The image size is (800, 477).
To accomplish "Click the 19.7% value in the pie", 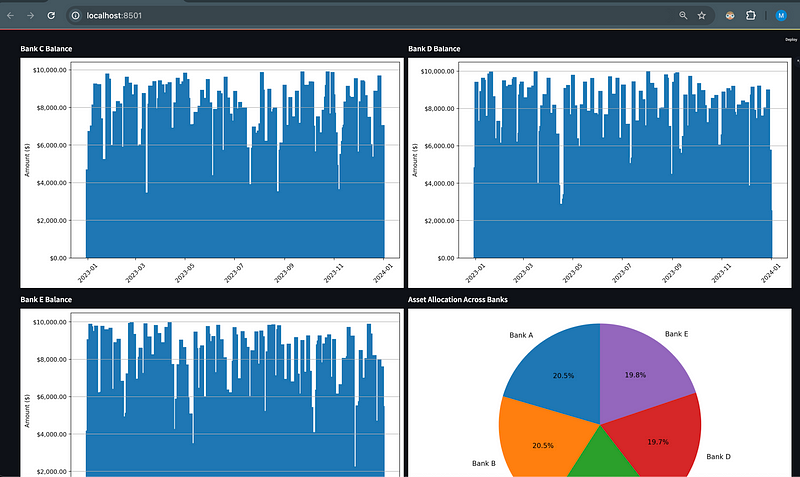I will (x=658, y=442).
